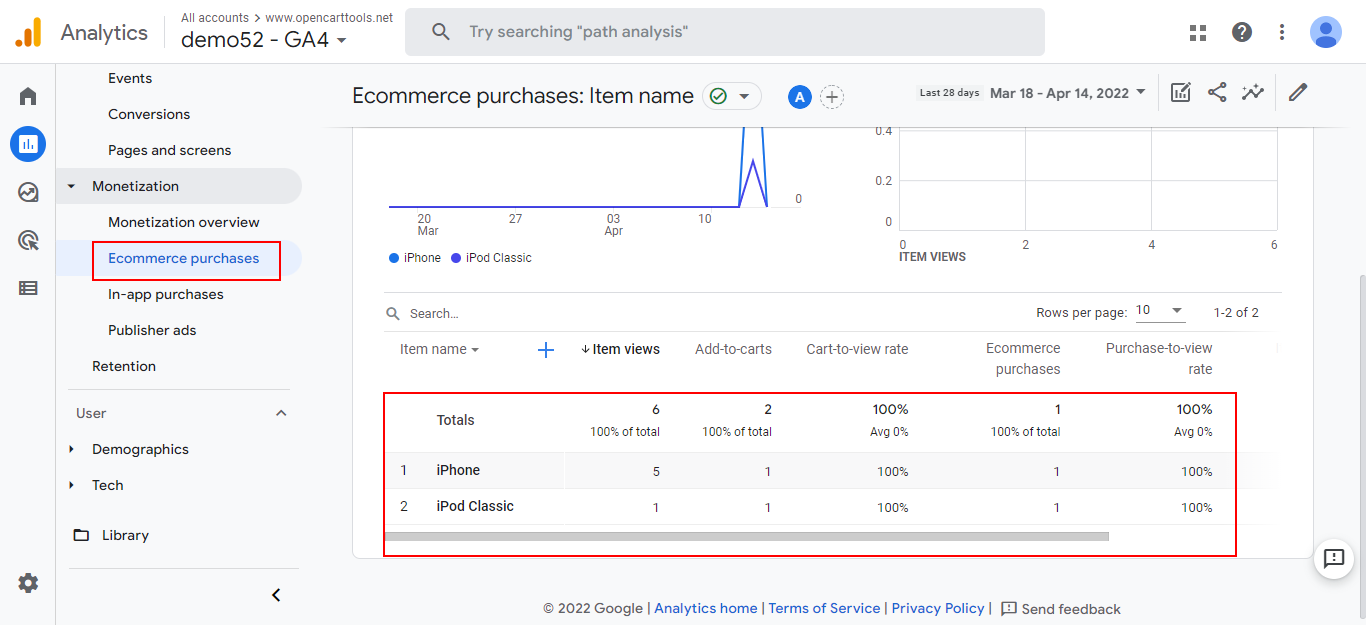This screenshot has height=625, width=1366.
Task: Open the Configure table icon in the left rail
Action: 28,288
